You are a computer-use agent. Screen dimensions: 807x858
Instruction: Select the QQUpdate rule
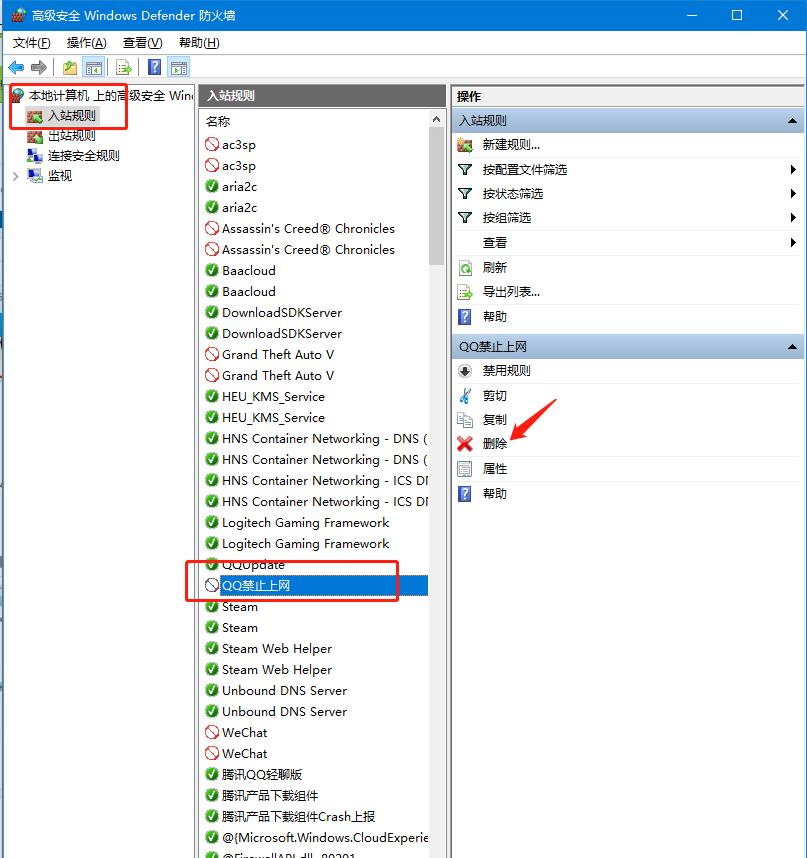pos(253,565)
